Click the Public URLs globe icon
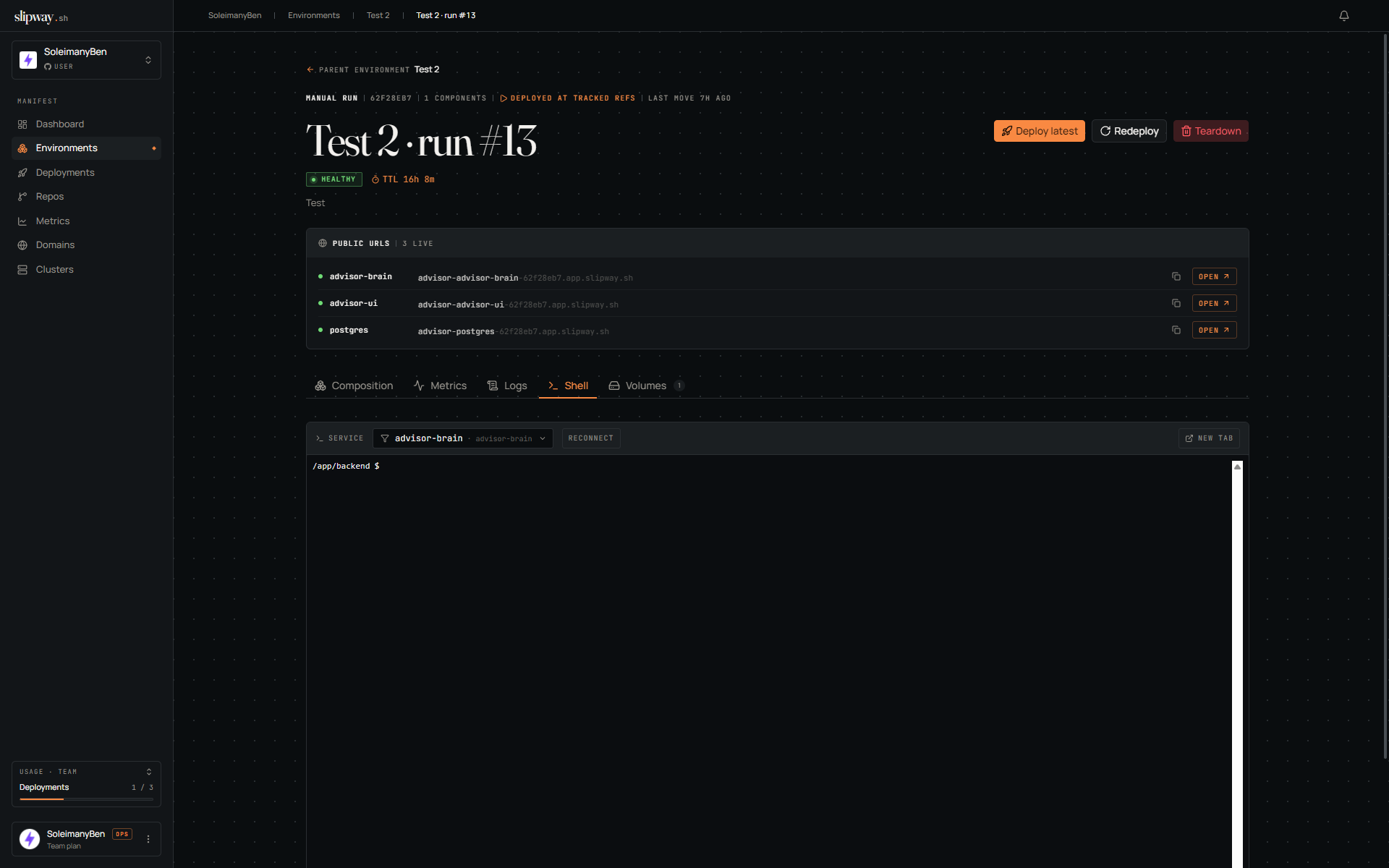1389x868 pixels. [x=323, y=243]
